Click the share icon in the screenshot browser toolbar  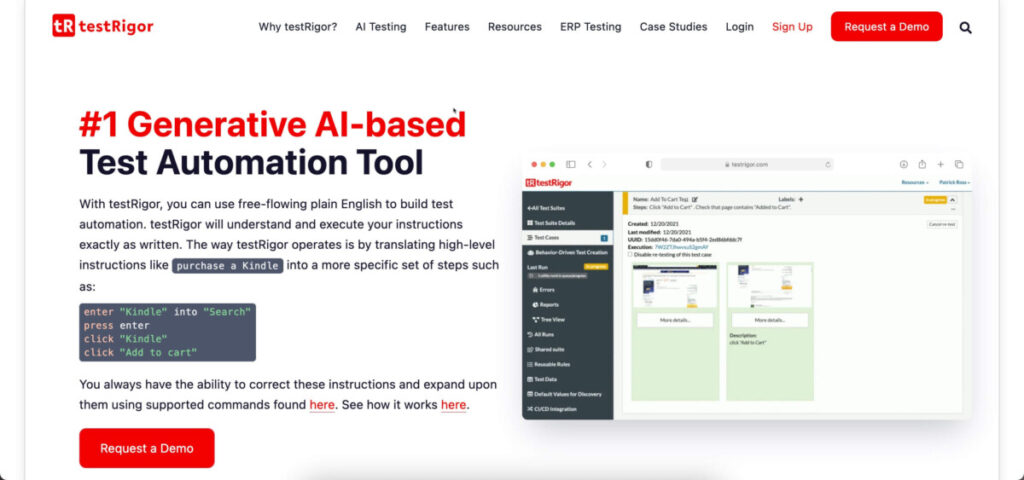pyautogui.click(x=922, y=165)
